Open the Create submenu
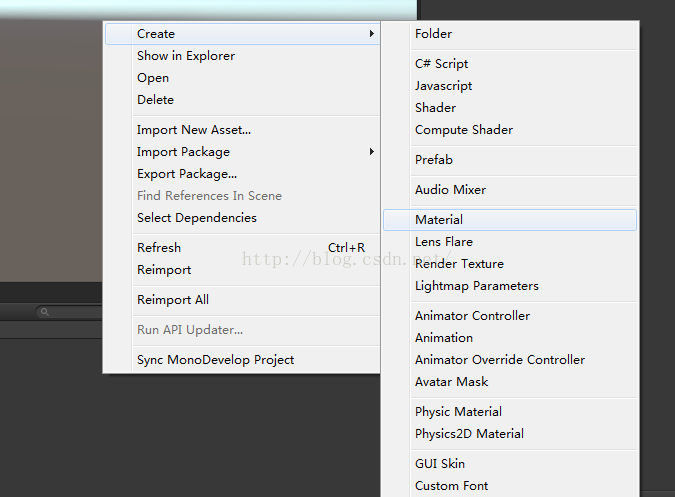 pyautogui.click(x=242, y=34)
